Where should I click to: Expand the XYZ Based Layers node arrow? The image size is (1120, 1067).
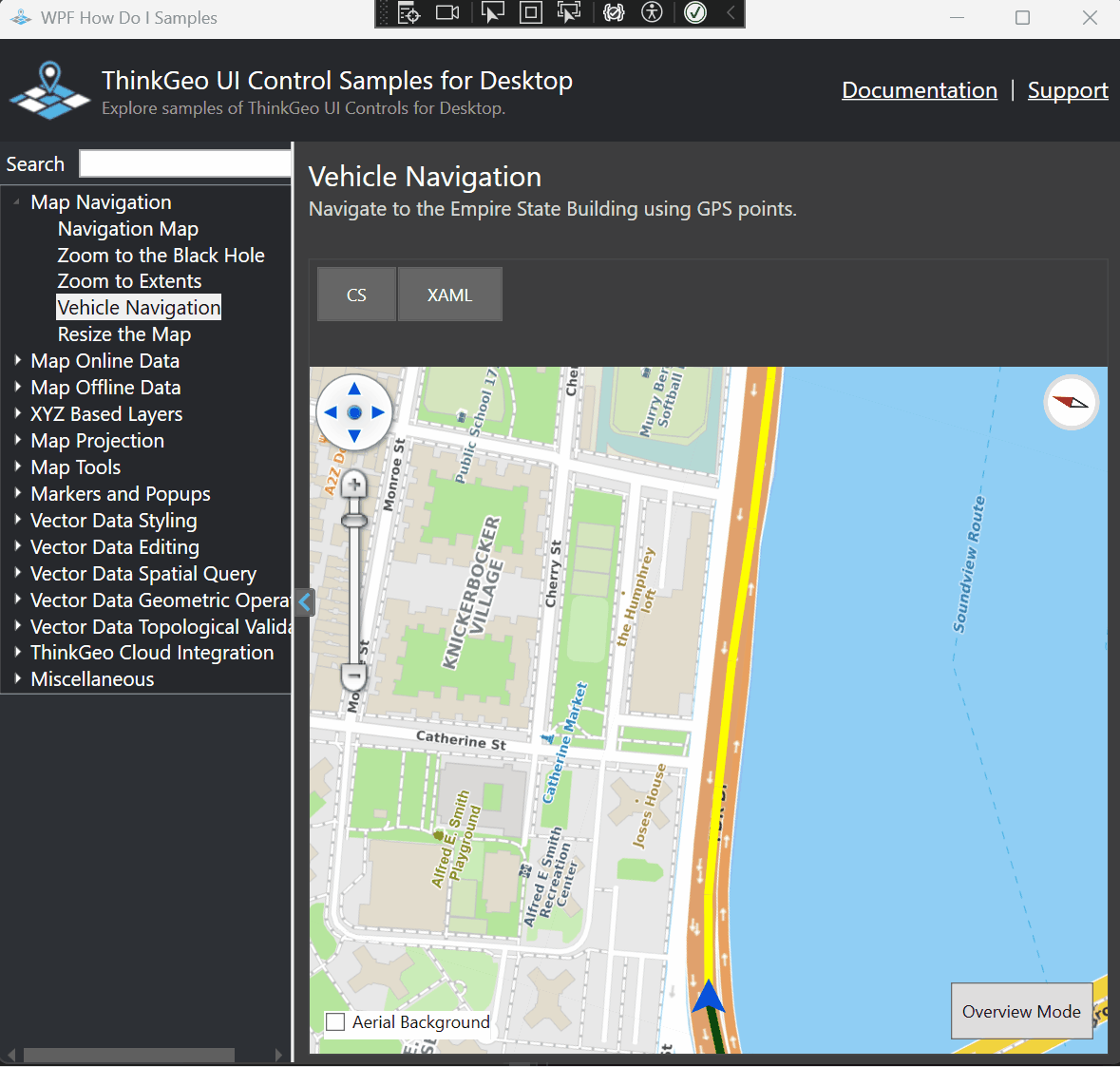(x=18, y=413)
